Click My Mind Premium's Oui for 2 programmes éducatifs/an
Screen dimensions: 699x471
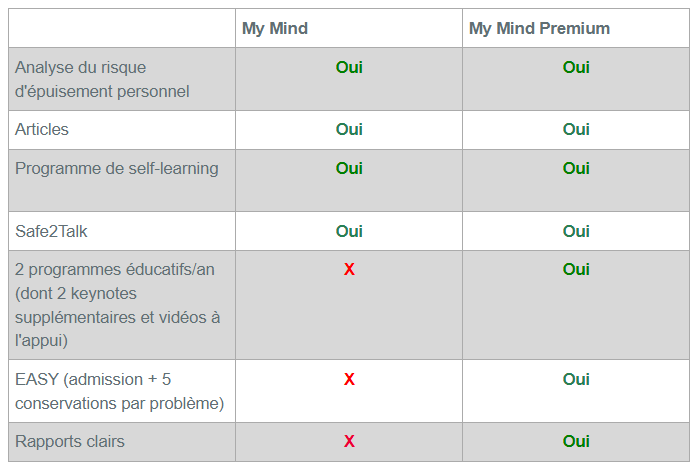(x=576, y=269)
